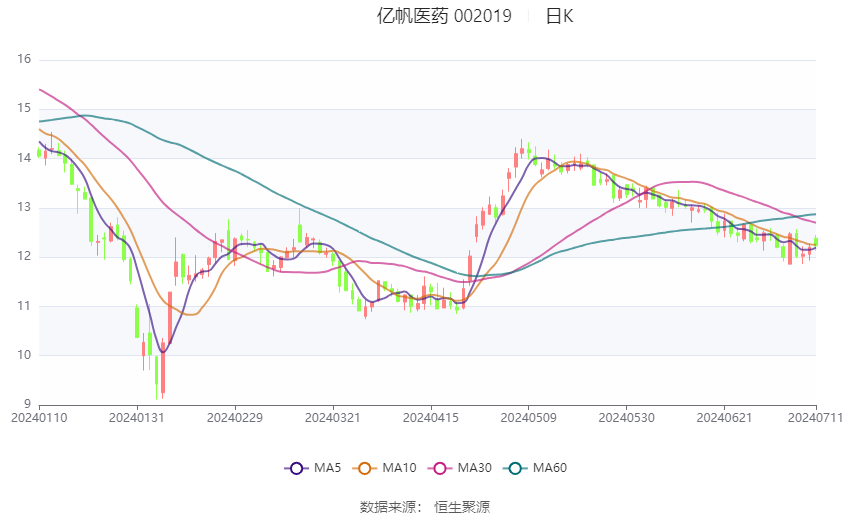Click the x-axis date label 20240509

point(528,418)
